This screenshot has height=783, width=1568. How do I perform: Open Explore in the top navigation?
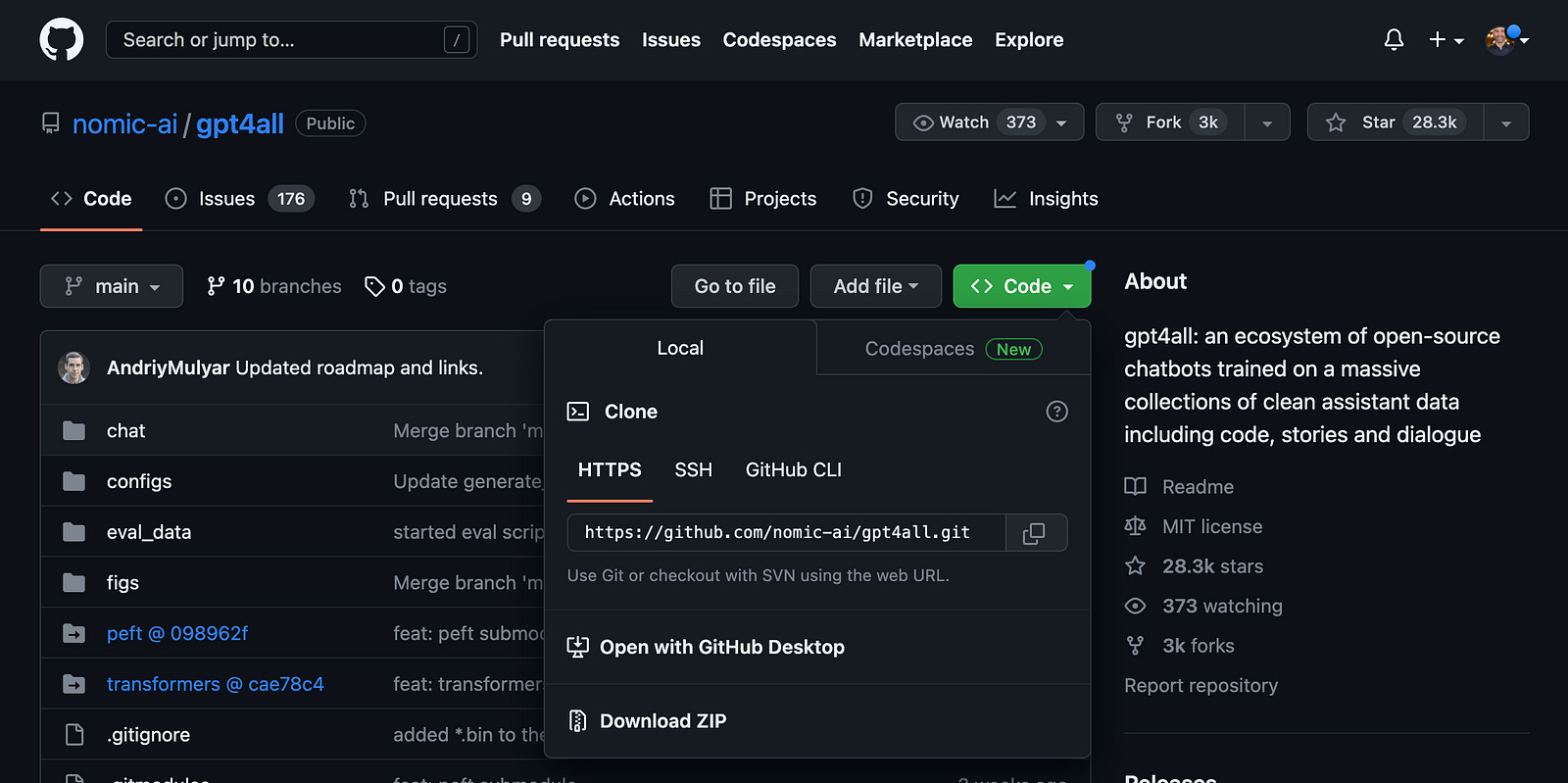1029,40
